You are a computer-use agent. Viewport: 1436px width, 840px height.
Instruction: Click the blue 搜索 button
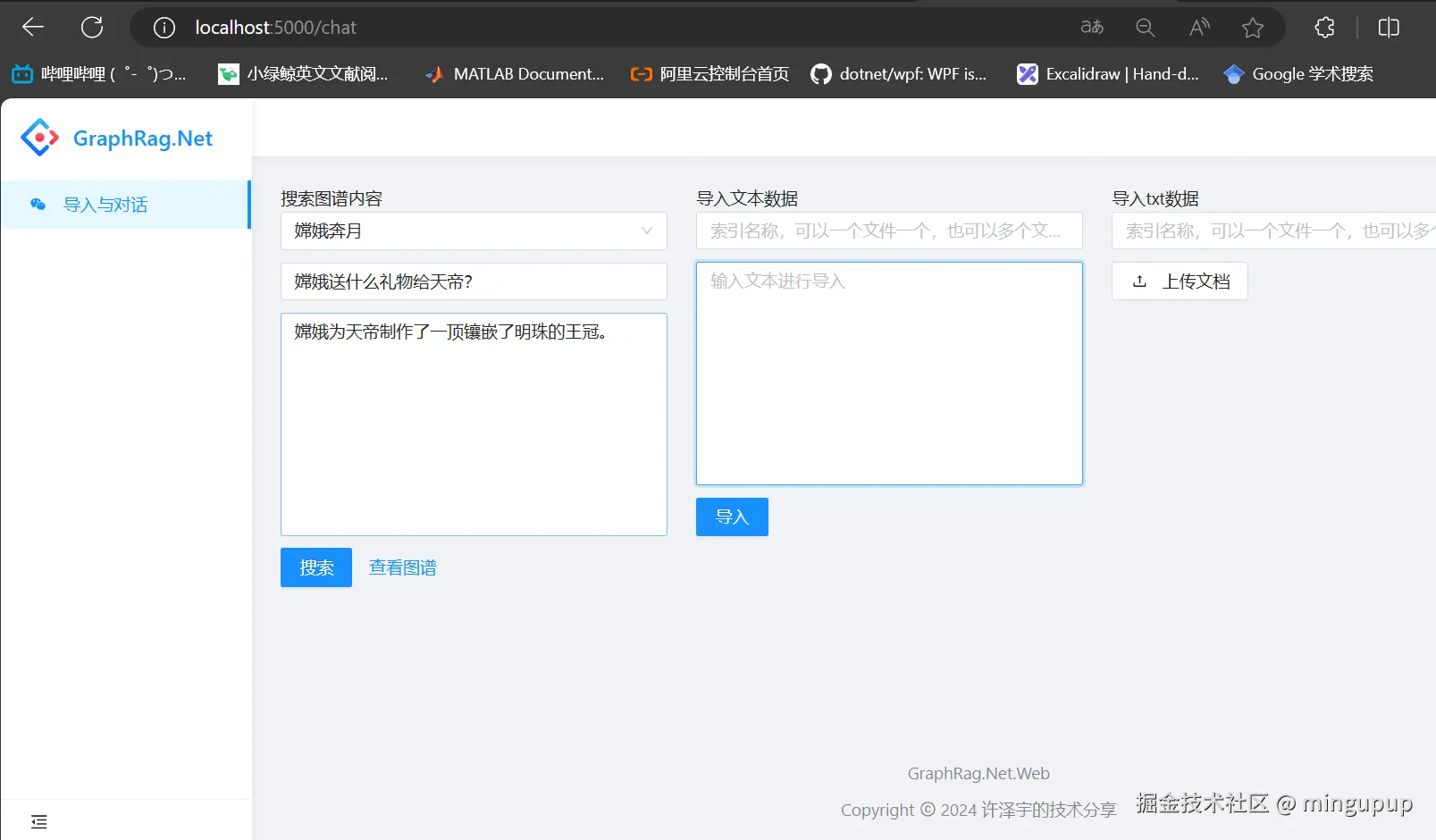tap(316, 567)
